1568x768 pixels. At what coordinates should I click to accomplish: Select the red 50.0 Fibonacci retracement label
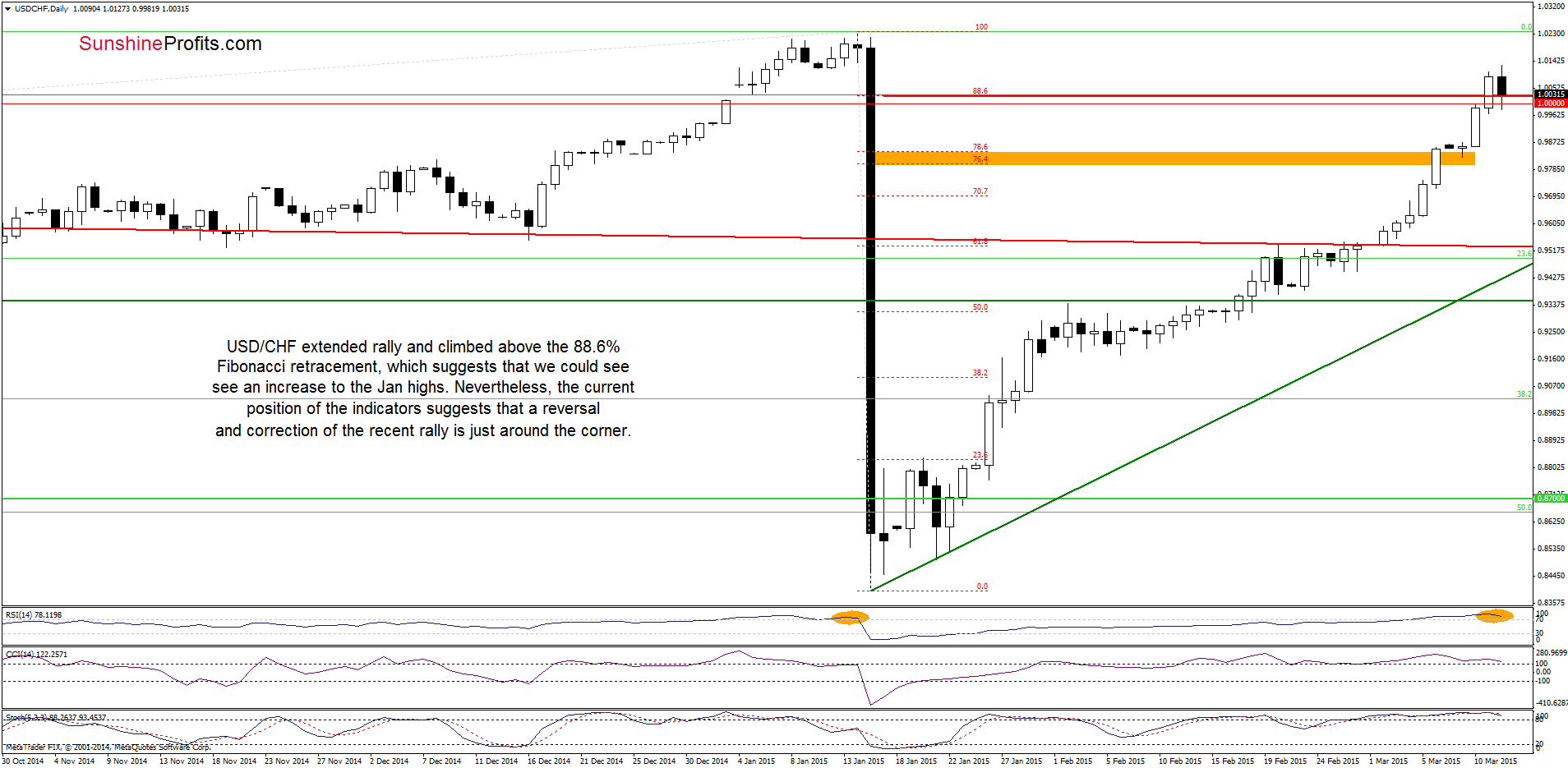(980, 307)
